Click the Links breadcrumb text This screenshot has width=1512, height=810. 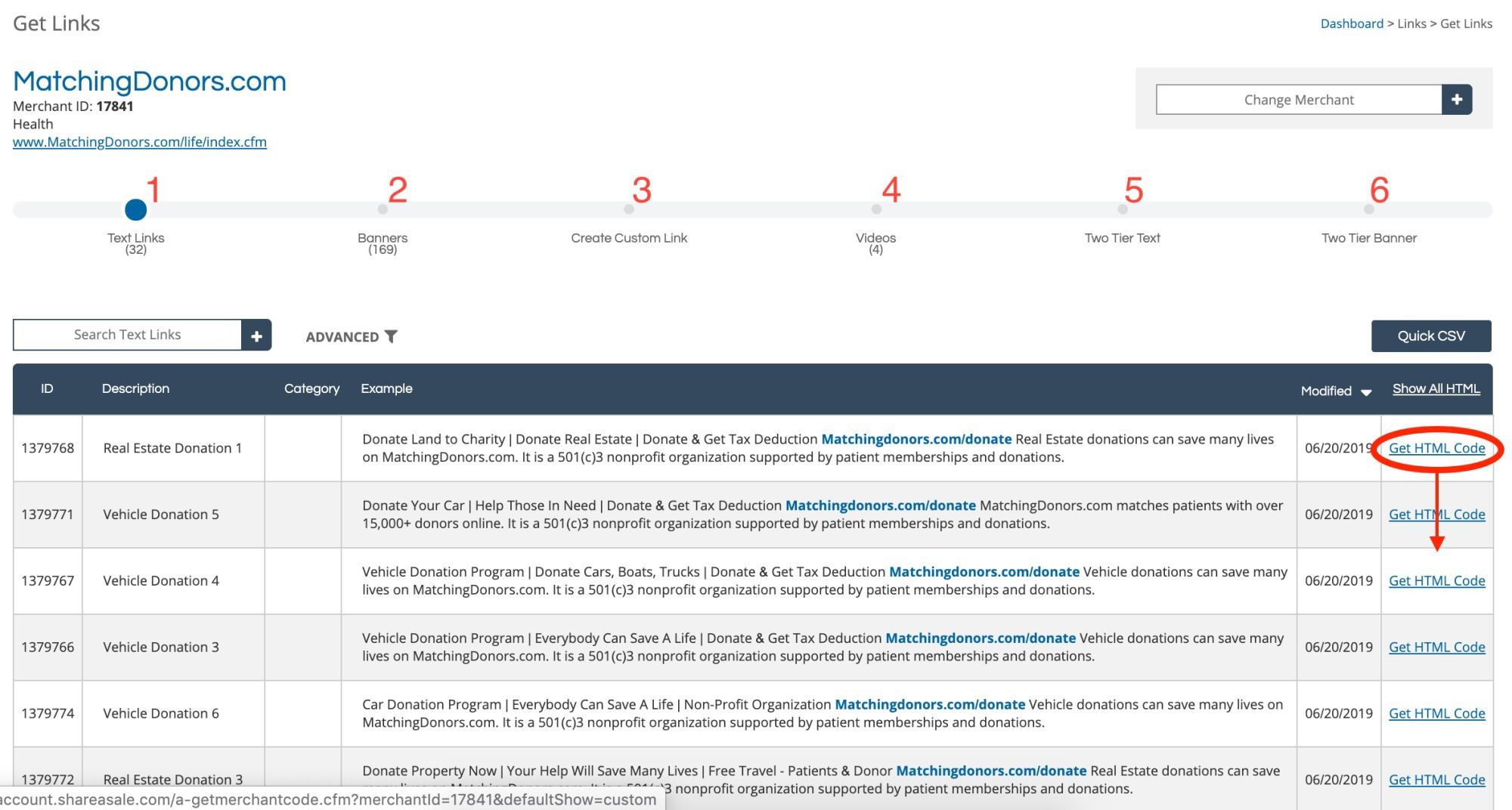[1411, 23]
